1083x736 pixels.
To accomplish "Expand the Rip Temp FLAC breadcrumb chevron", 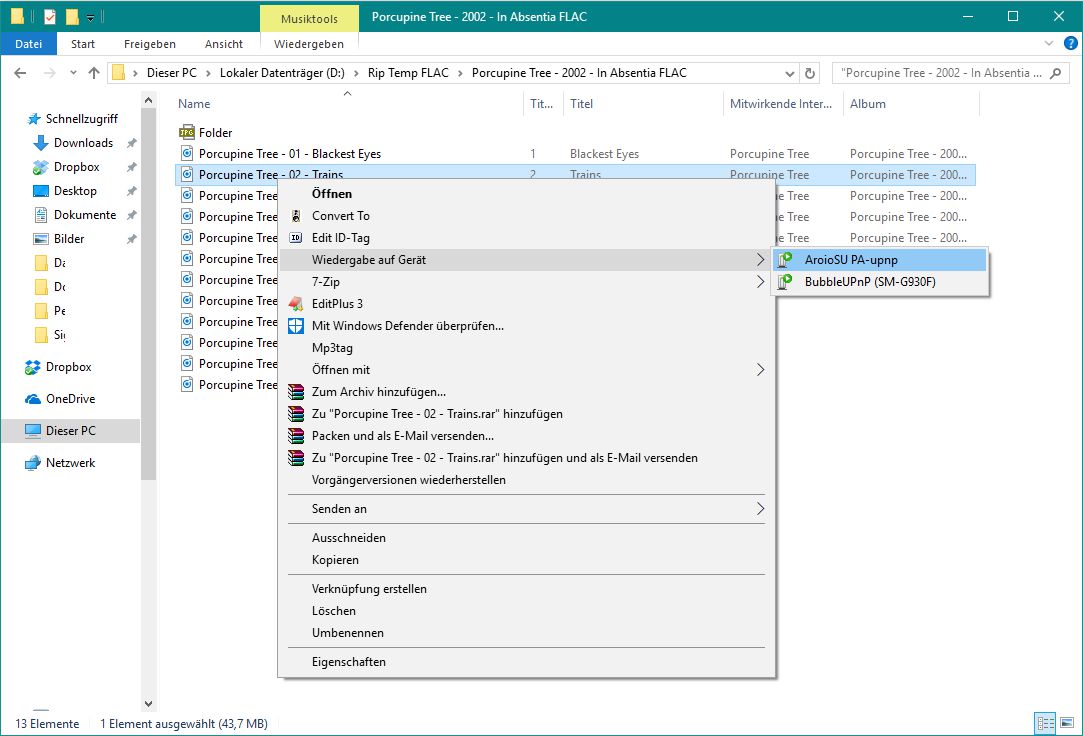I will pos(460,73).
